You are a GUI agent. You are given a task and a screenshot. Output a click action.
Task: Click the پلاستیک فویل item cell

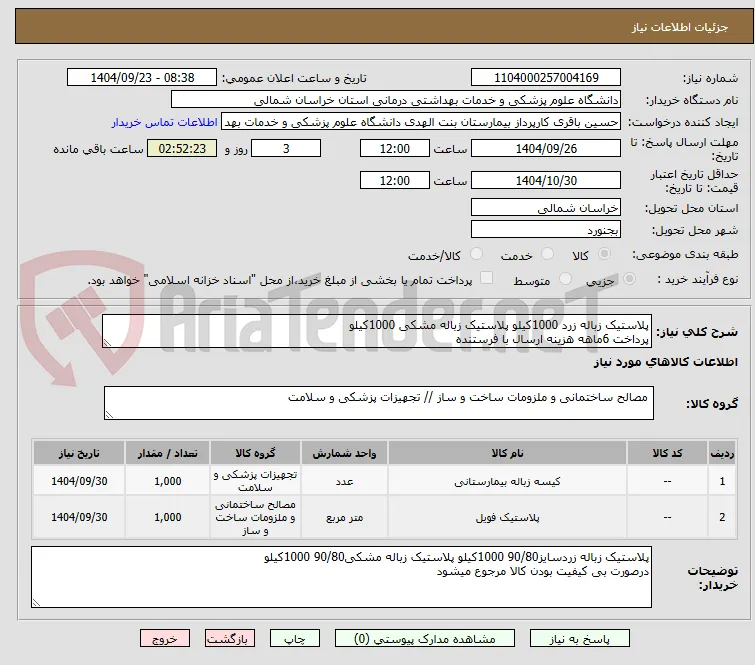tap(508, 517)
